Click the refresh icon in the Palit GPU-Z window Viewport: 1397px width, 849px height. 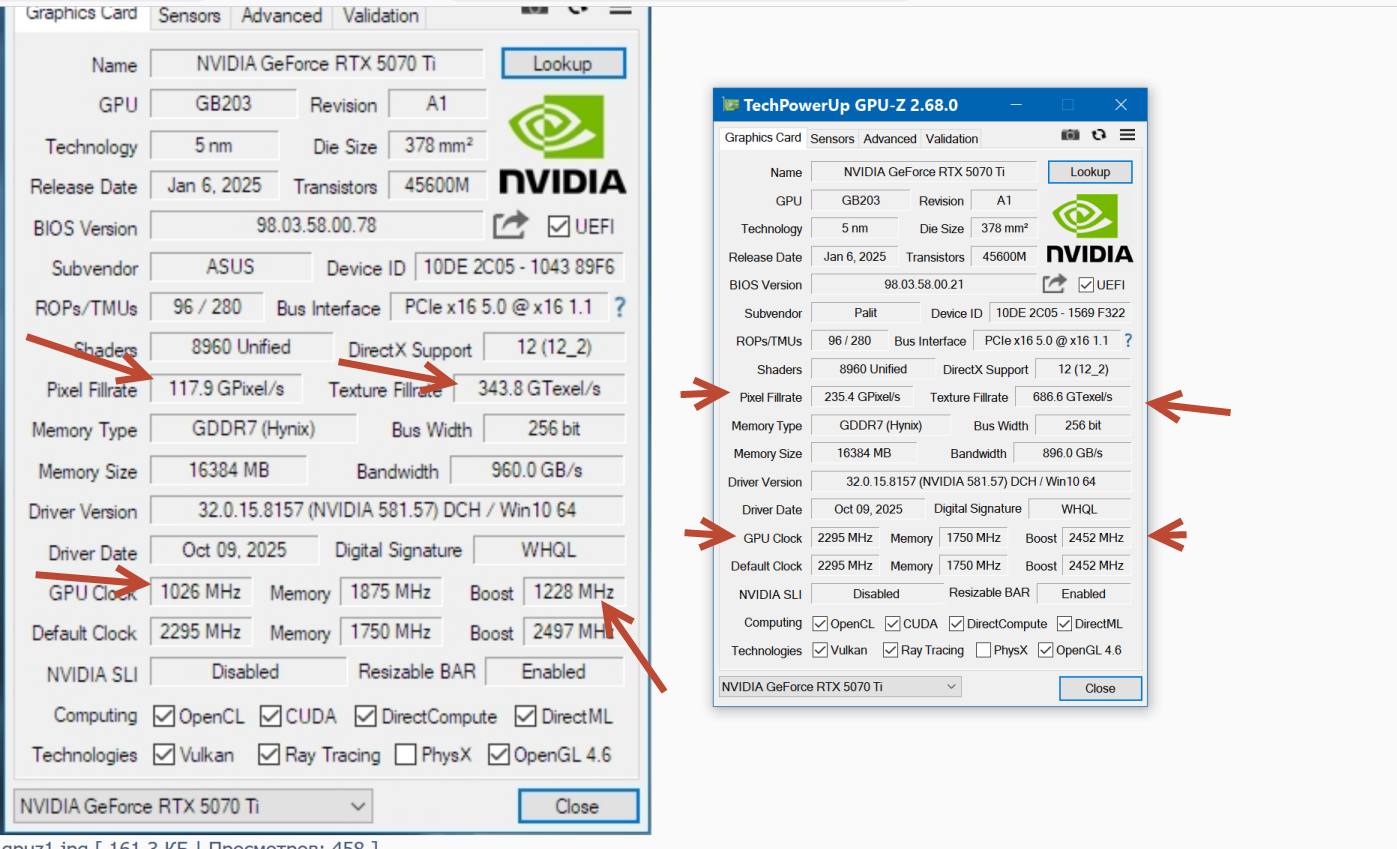coord(1099,135)
